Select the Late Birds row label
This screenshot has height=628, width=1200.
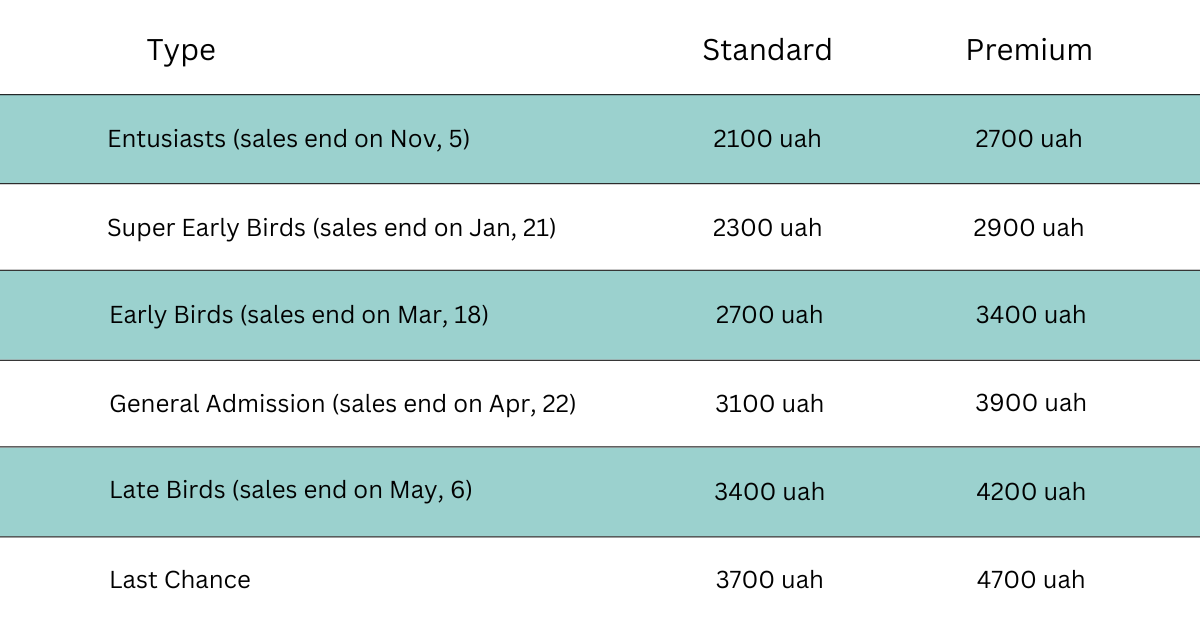pyautogui.click(x=290, y=490)
